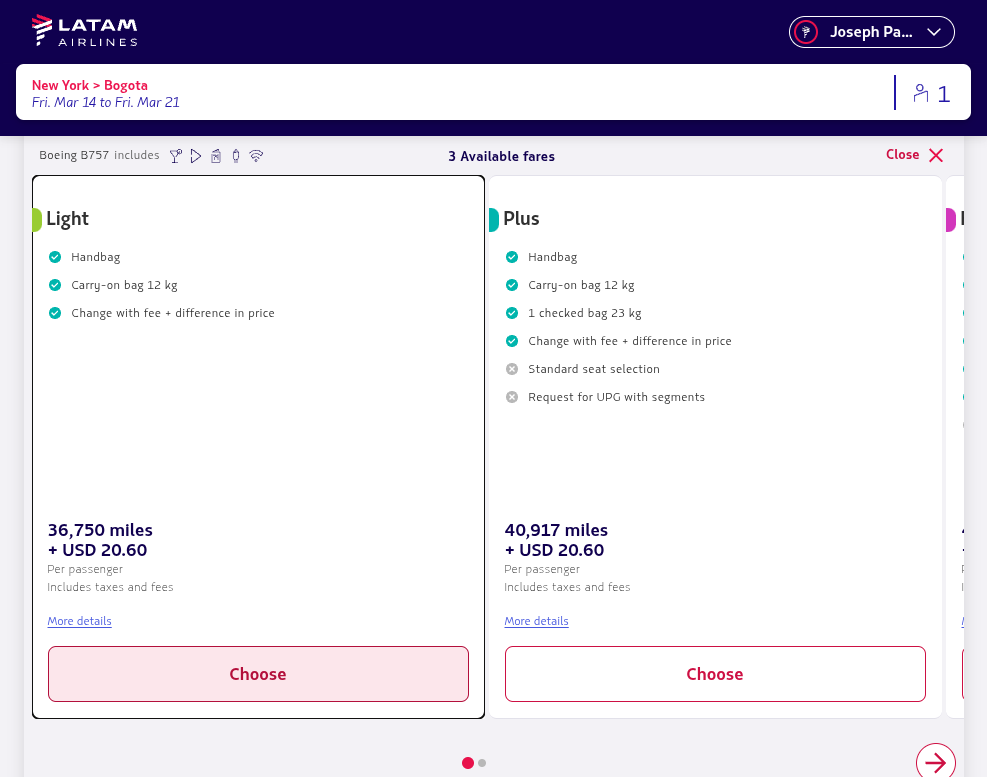
Task: Click the LATAM Airlines logo
Action: coord(84,31)
